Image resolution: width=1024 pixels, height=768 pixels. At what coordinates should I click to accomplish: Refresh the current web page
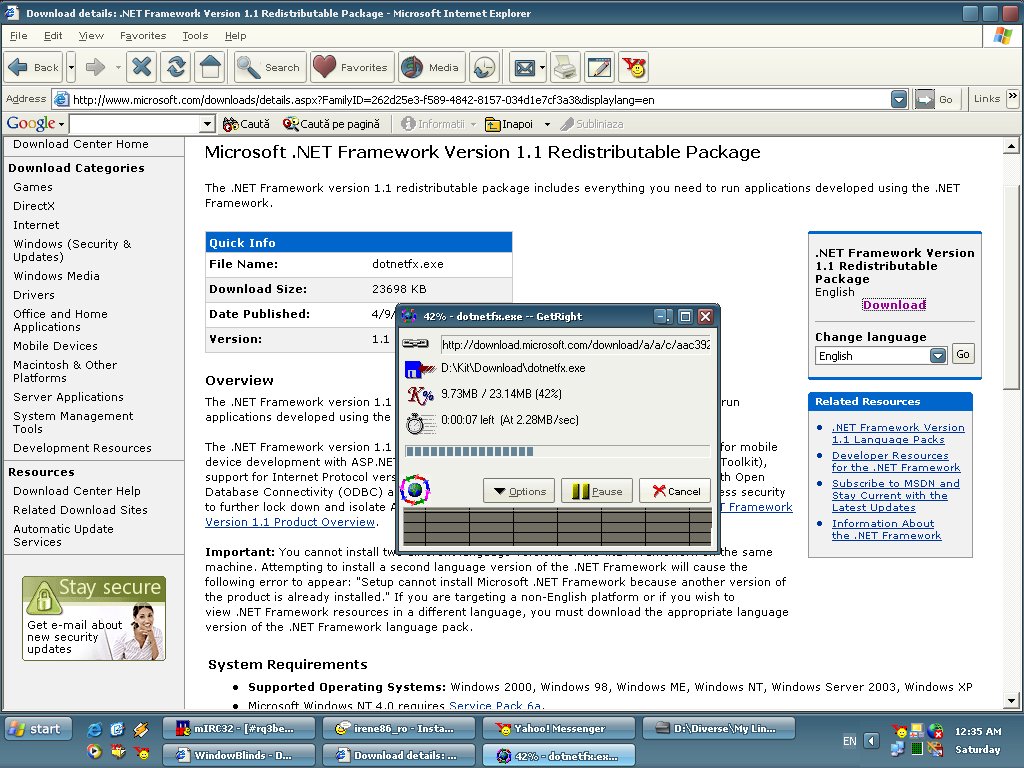pos(176,67)
